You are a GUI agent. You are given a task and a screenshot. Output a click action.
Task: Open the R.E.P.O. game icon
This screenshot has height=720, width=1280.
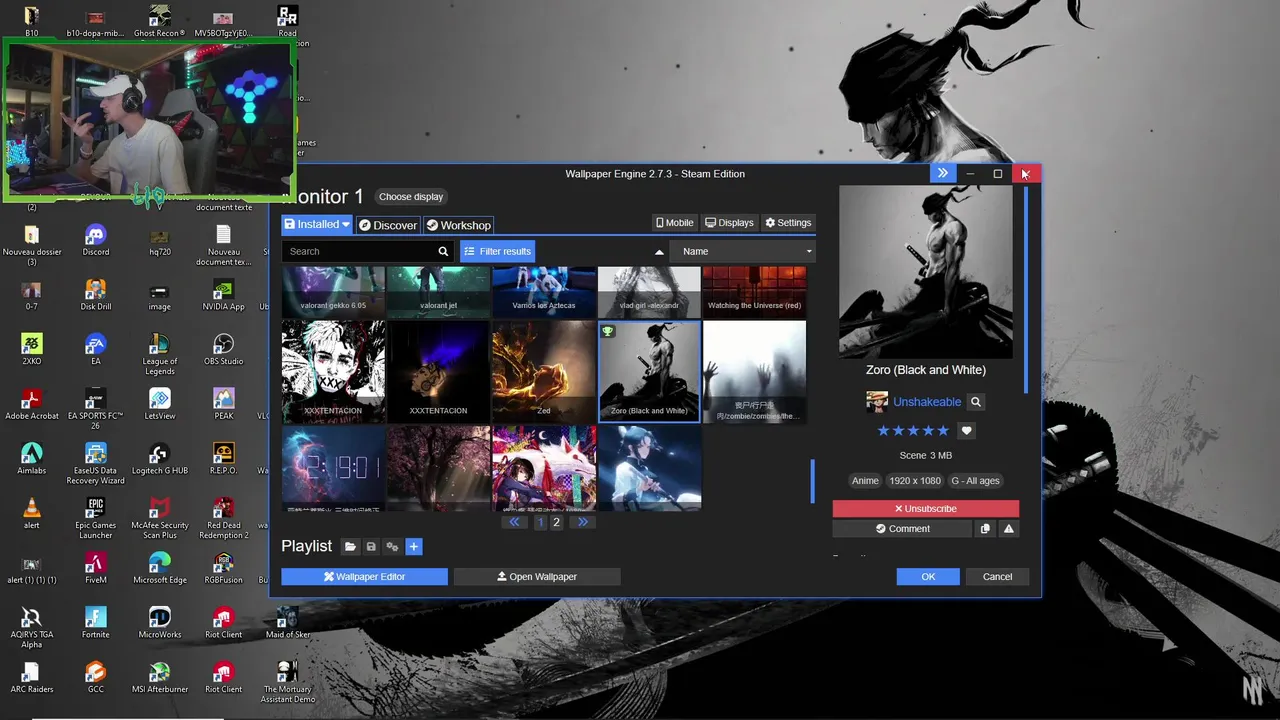(223, 459)
